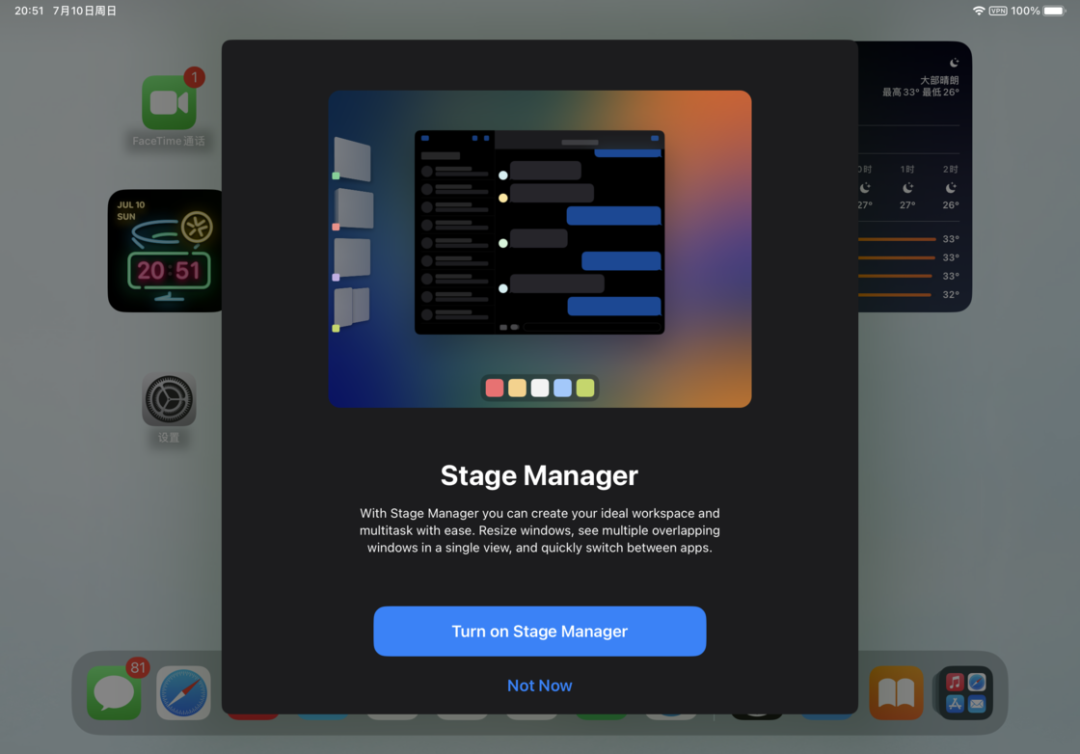
Task: Turn on Stage Manager
Action: tap(539, 631)
